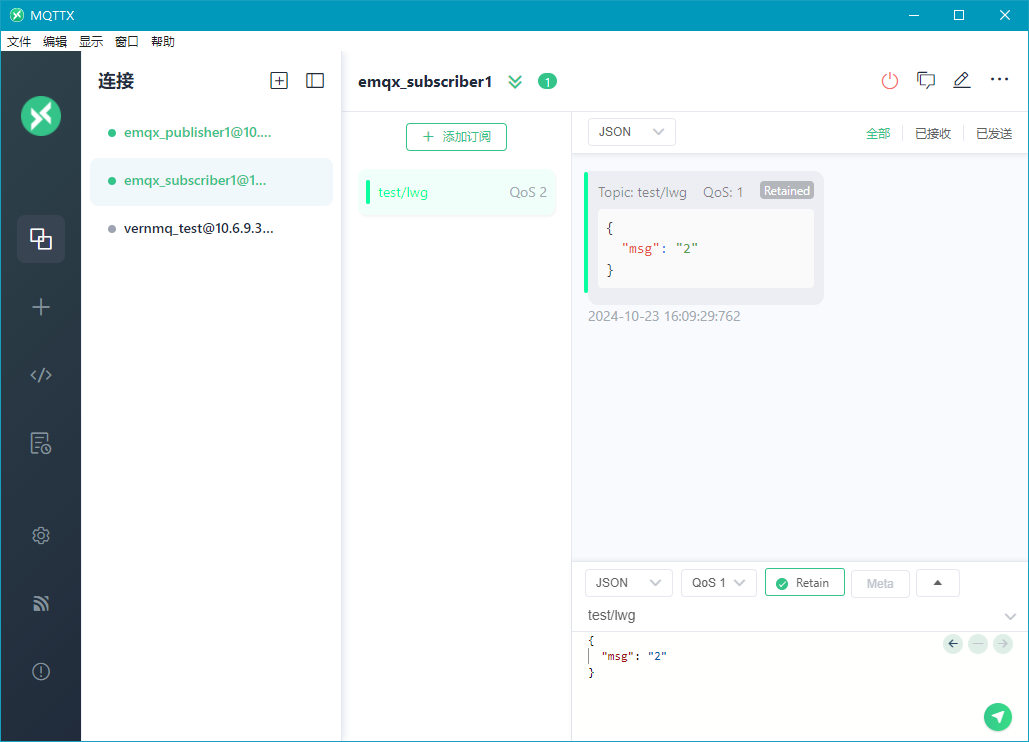
Task: Click the emqx_subscriber1 title in header
Action: (425, 81)
